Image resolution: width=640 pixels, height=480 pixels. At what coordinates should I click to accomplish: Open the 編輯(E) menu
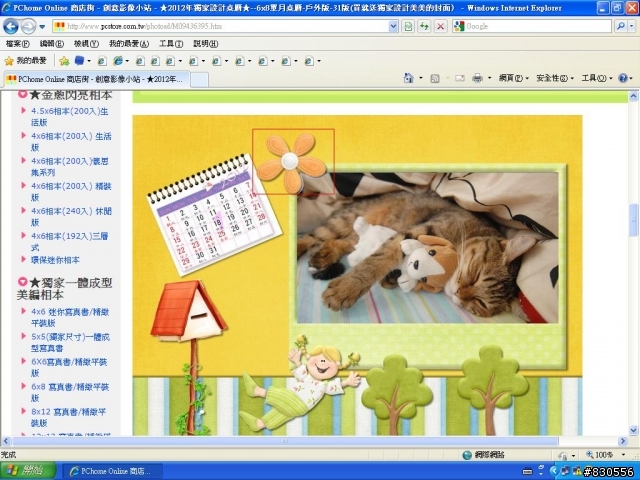click(52, 44)
